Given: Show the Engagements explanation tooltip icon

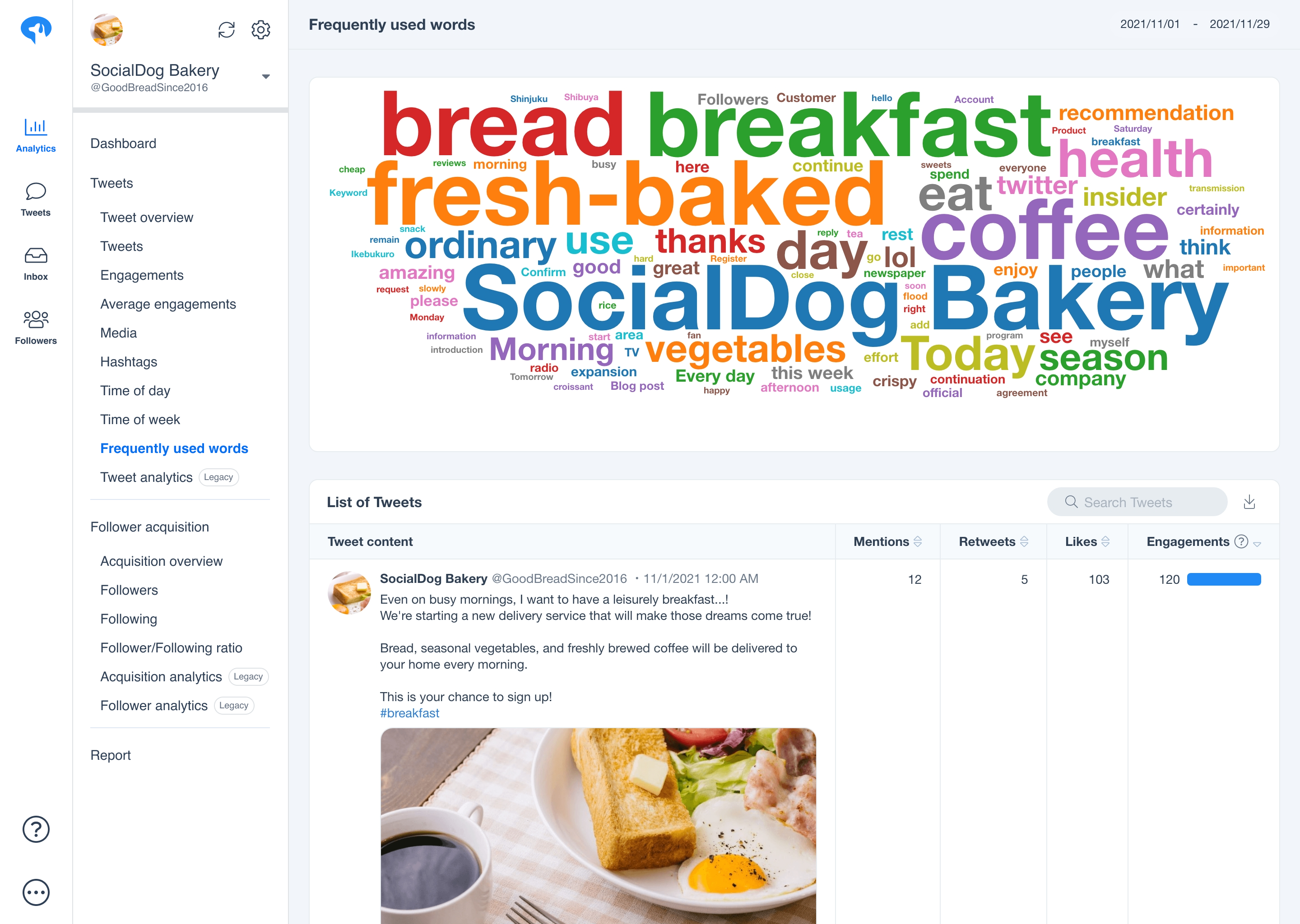Looking at the screenshot, I should click(1241, 541).
